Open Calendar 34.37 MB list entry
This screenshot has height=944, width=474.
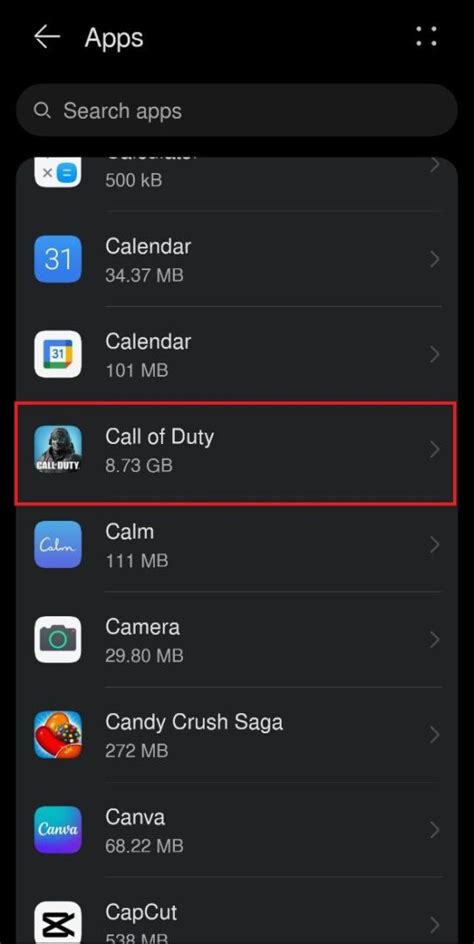tap(237, 259)
